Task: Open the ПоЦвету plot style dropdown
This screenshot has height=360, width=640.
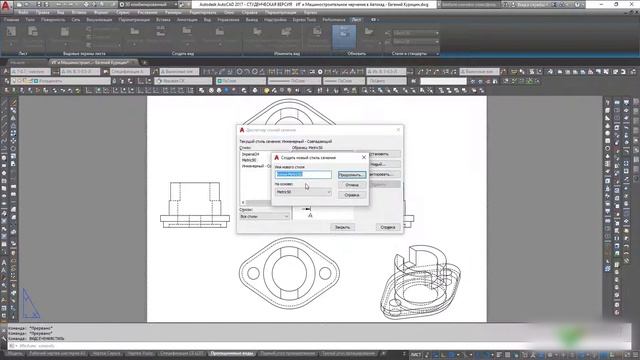Action: pyautogui.click(x=386, y=81)
